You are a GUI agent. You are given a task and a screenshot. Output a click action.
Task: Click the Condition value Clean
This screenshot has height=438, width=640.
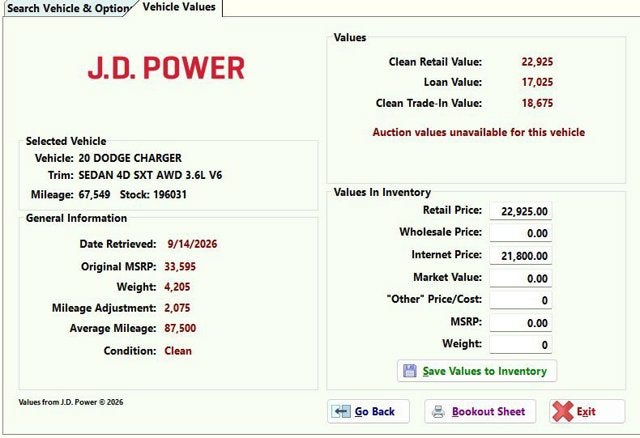pyautogui.click(x=178, y=351)
